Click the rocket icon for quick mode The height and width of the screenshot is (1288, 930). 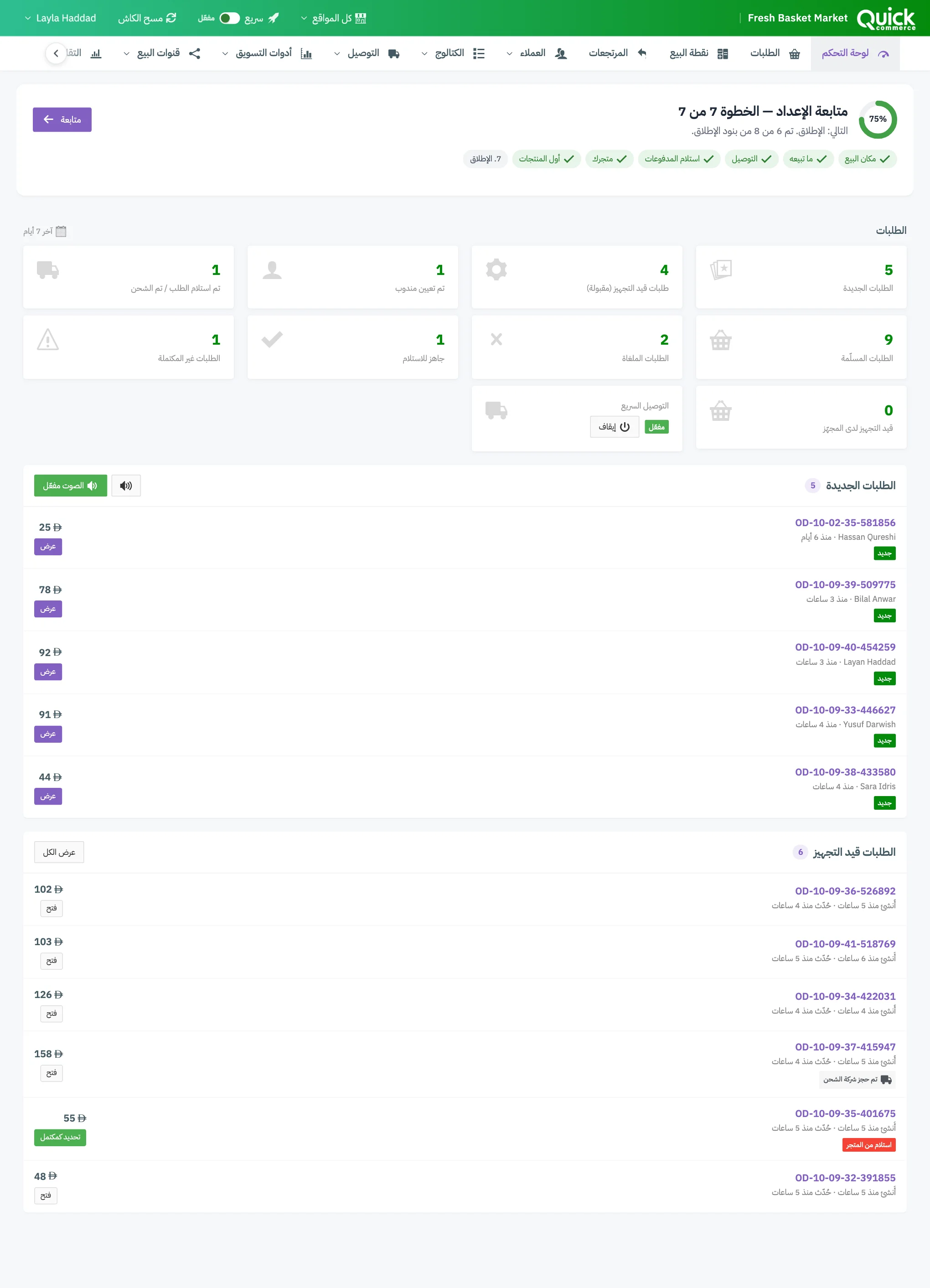pyautogui.click(x=273, y=18)
